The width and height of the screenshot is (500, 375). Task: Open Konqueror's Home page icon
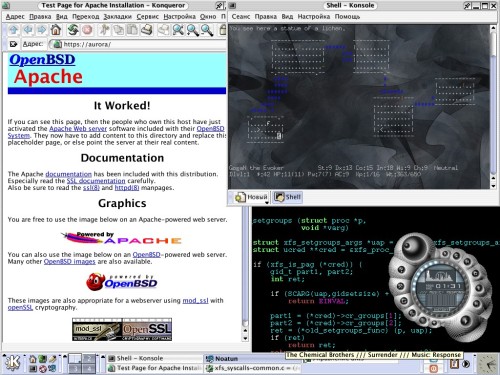pos(56,30)
